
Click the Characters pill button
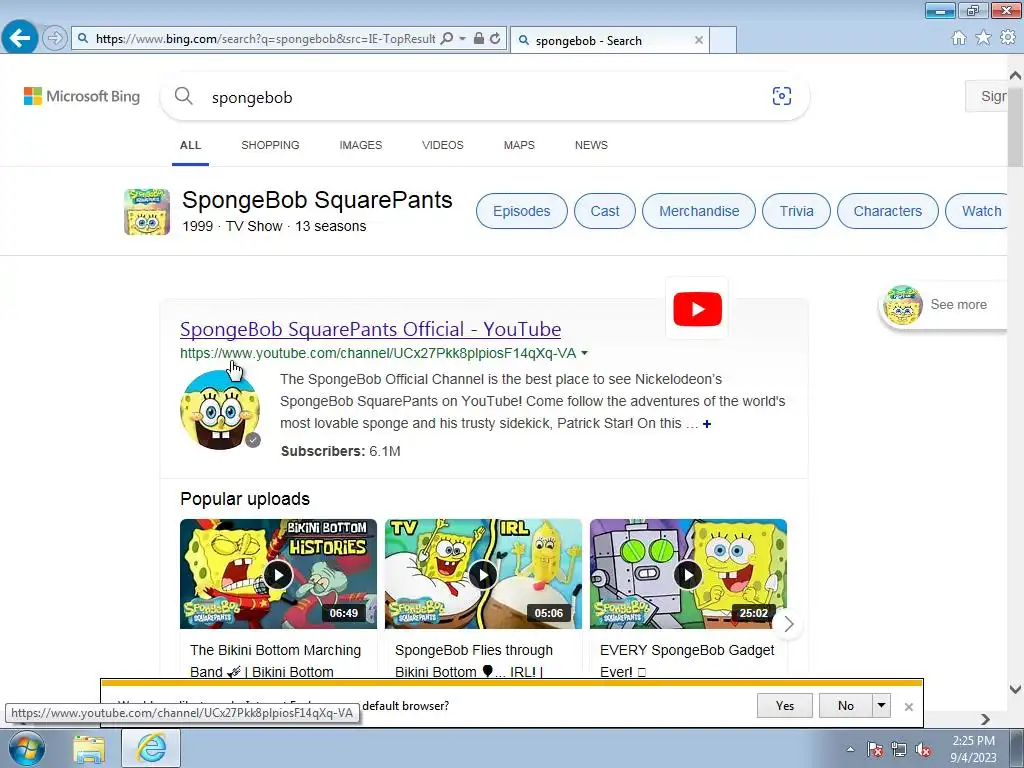888,211
